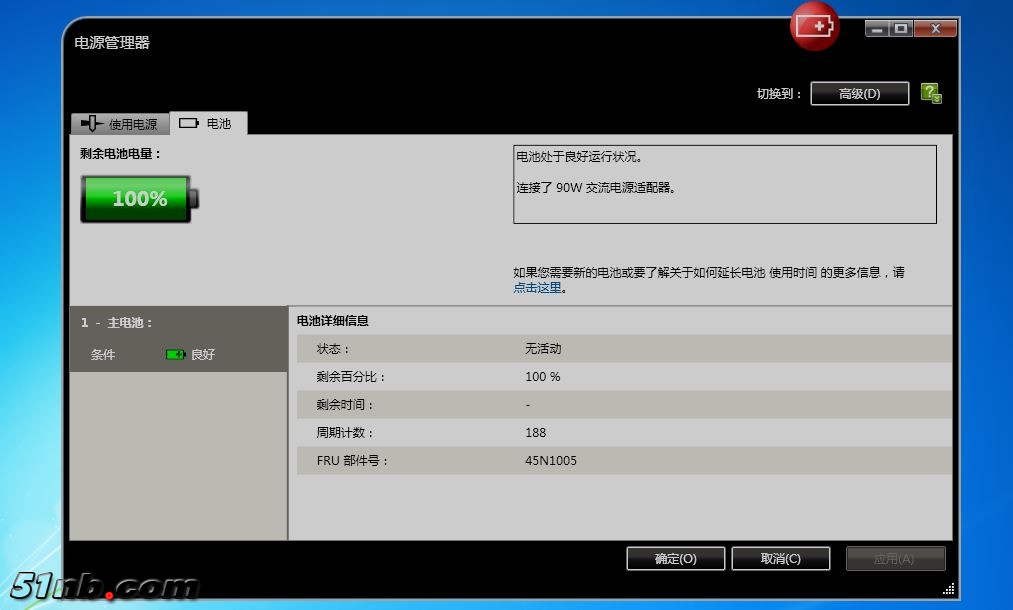
Task: Click the green 100% battery level indicator
Action: (140, 198)
